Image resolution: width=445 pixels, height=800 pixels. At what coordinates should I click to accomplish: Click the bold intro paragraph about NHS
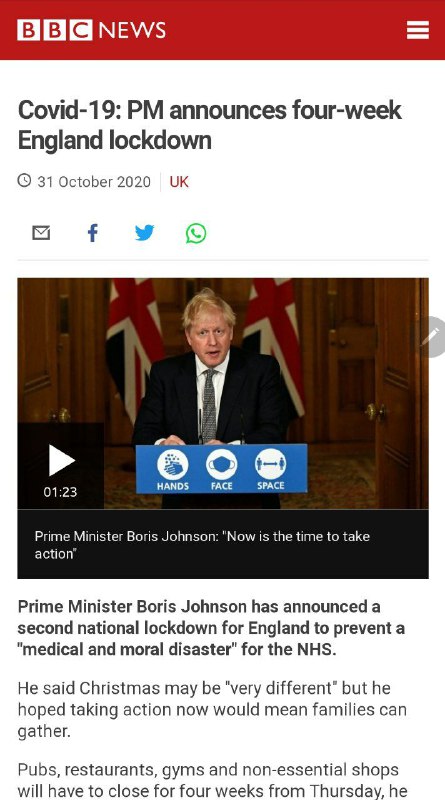211,628
